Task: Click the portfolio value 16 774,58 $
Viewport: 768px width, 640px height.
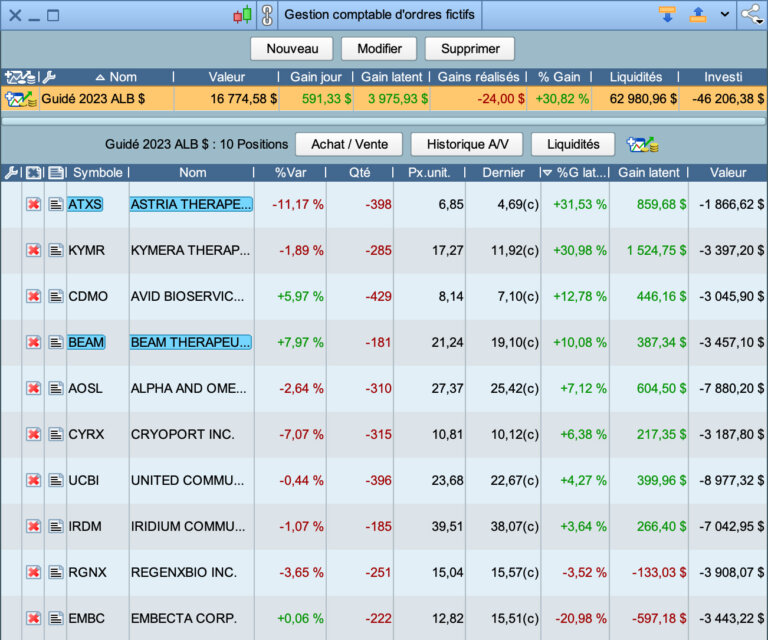Action: click(244, 99)
